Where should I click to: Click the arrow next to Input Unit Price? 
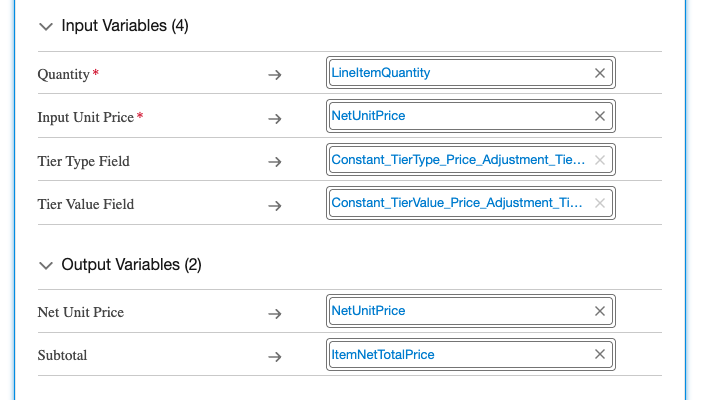coord(275,118)
